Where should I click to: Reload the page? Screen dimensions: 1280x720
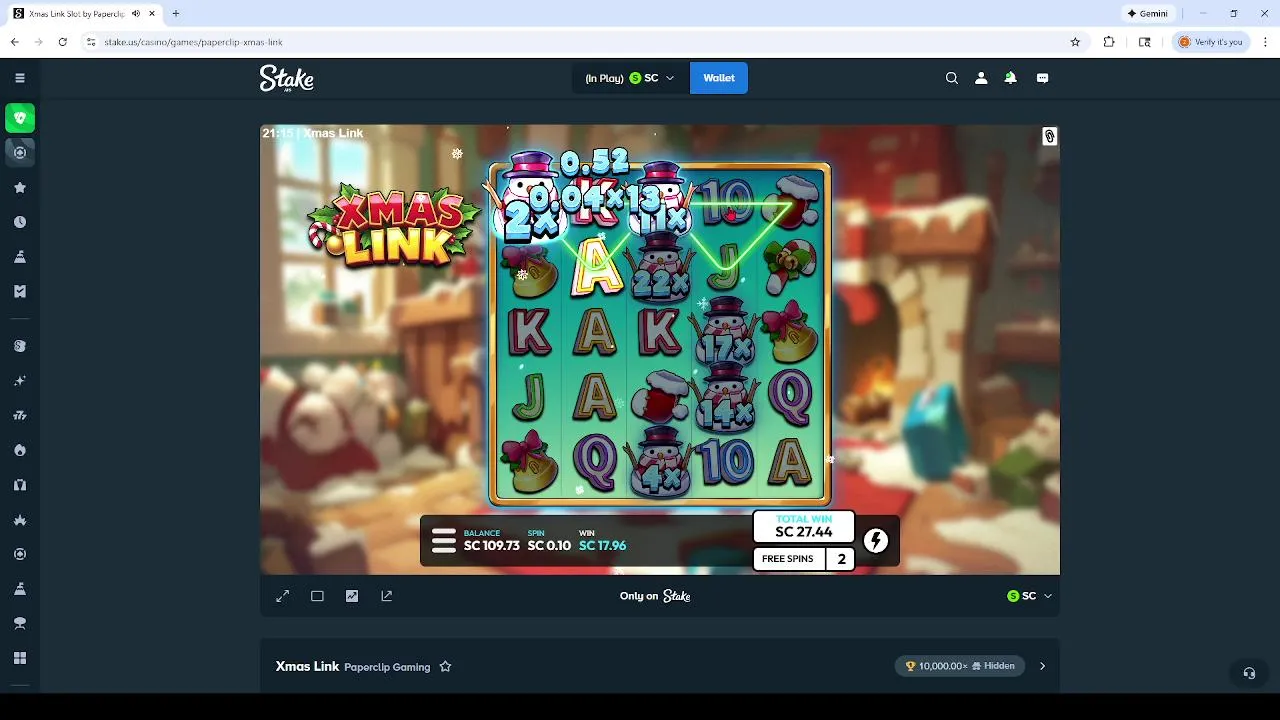coord(62,42)
